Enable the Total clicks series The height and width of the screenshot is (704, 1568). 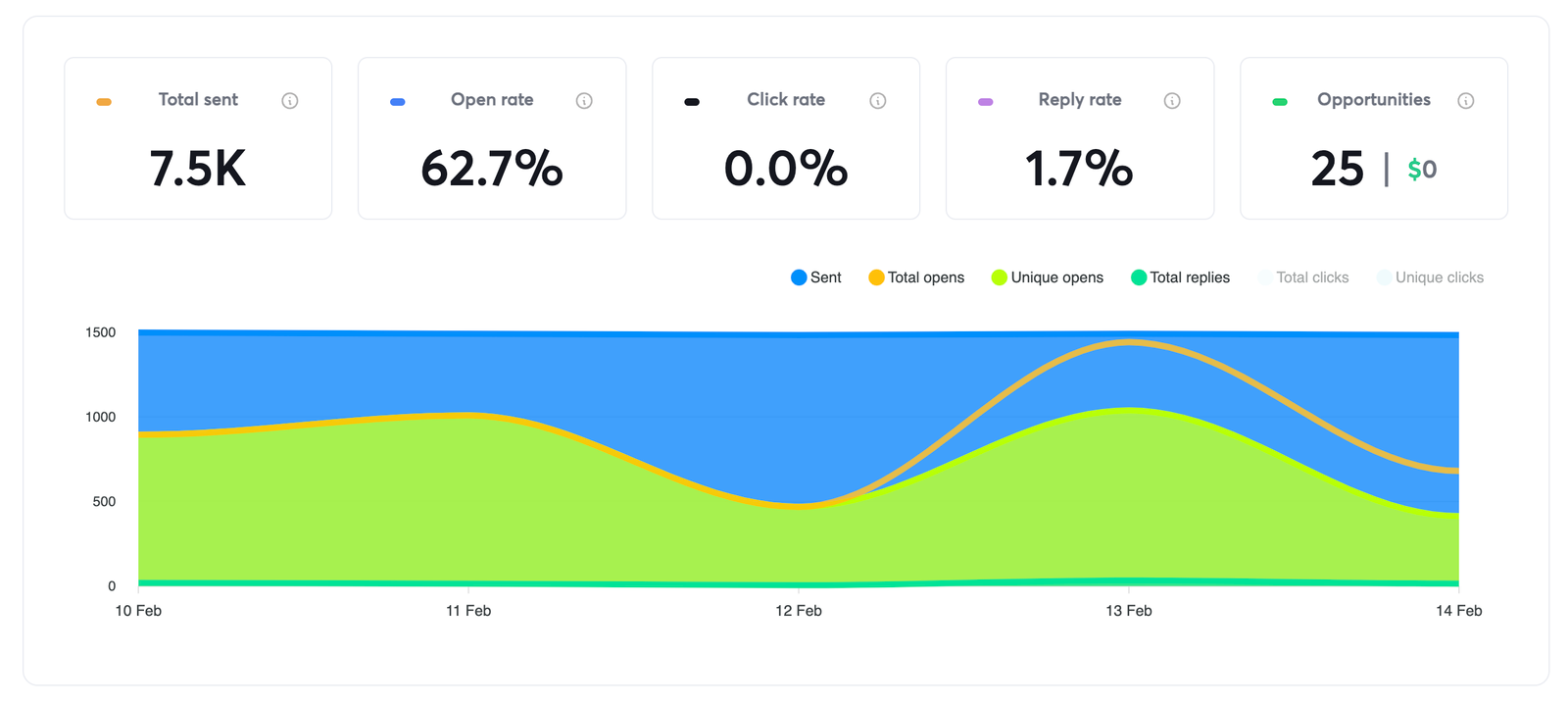click(1303, 277)
